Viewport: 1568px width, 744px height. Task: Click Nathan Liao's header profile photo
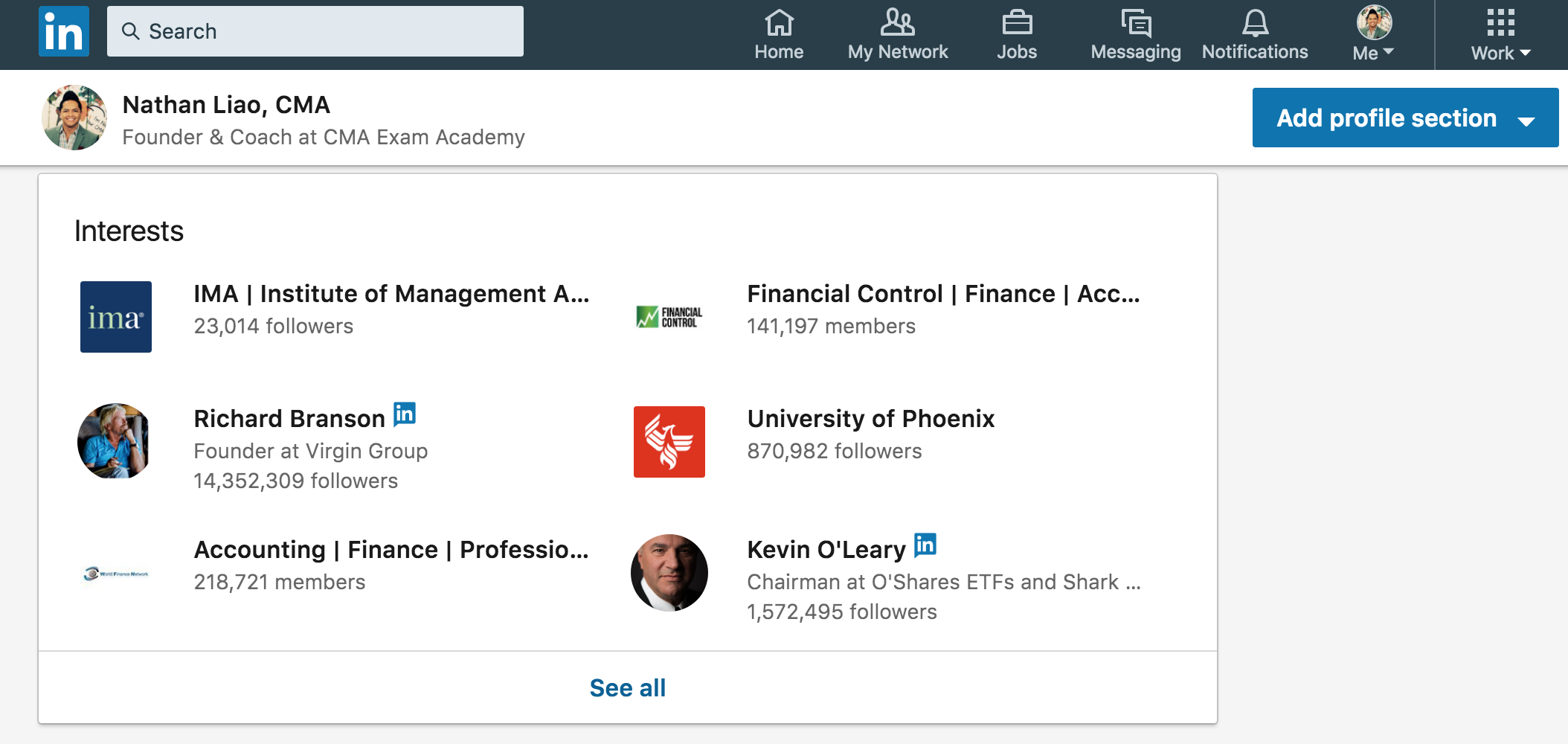[74, 118]
